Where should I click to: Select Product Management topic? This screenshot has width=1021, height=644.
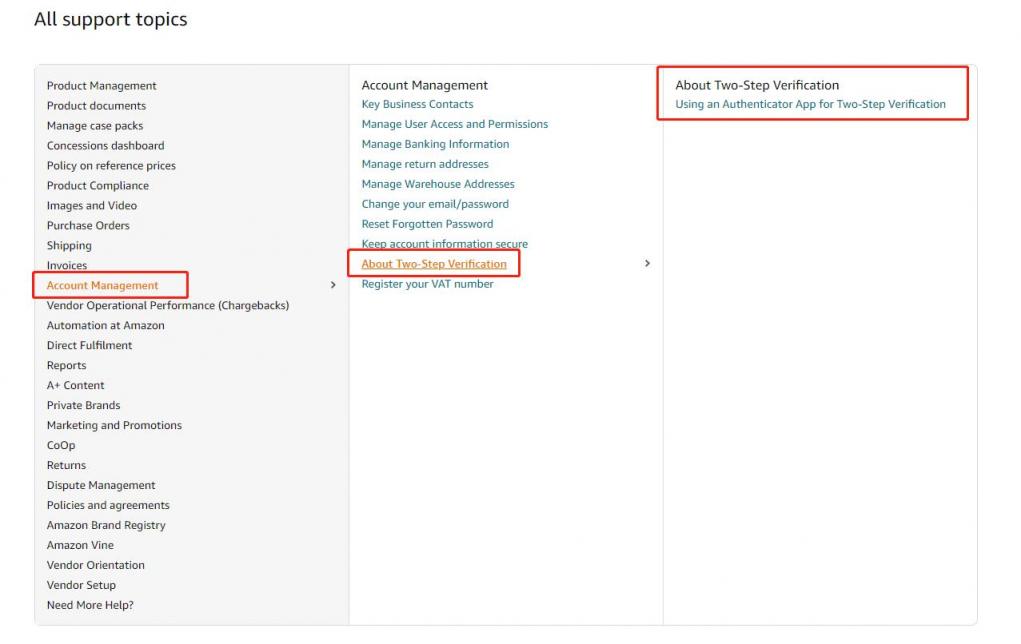coord(101,86)
